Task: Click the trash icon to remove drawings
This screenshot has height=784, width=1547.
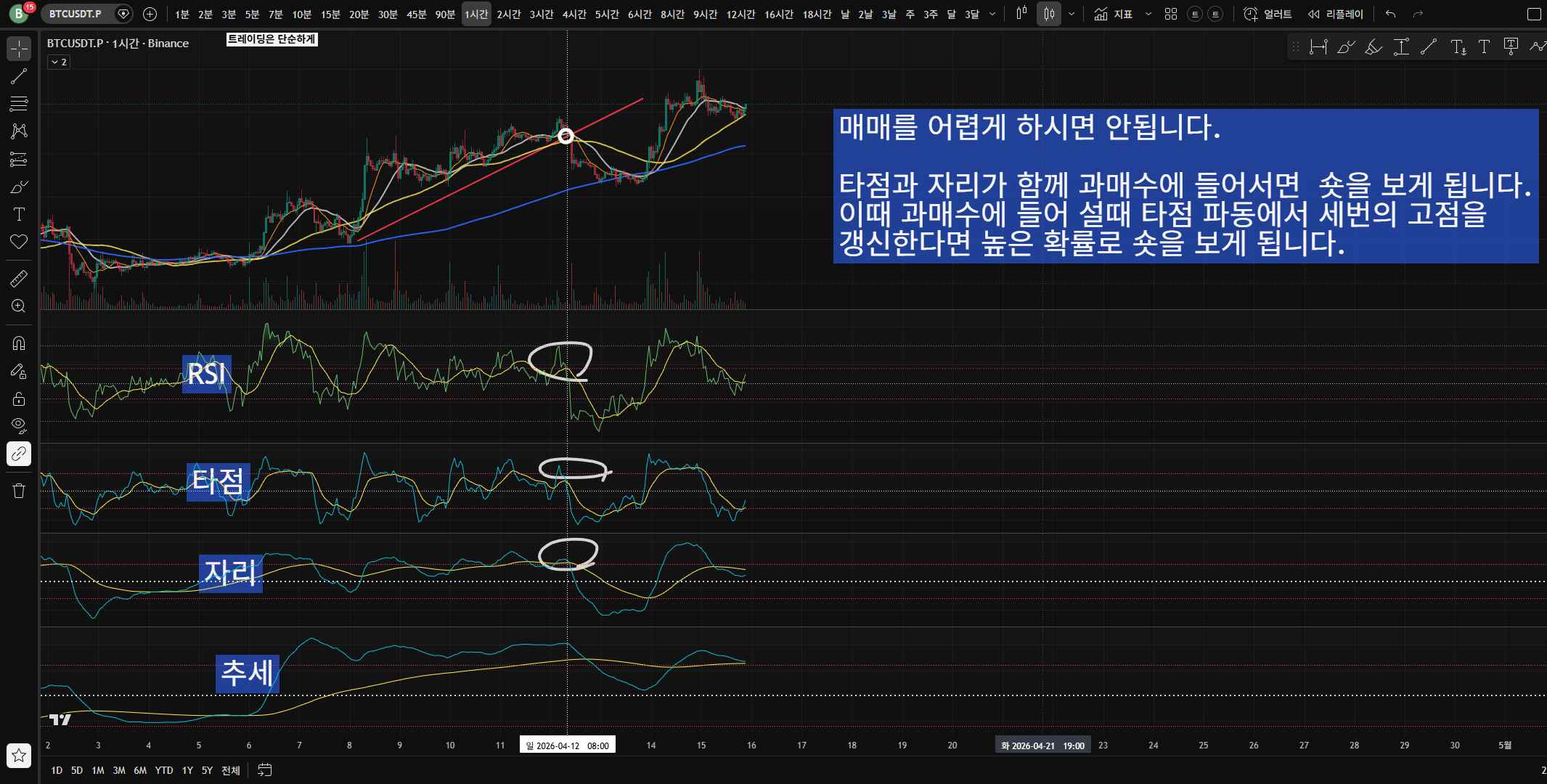Action: pyautogui.click(x=18, y=491)
